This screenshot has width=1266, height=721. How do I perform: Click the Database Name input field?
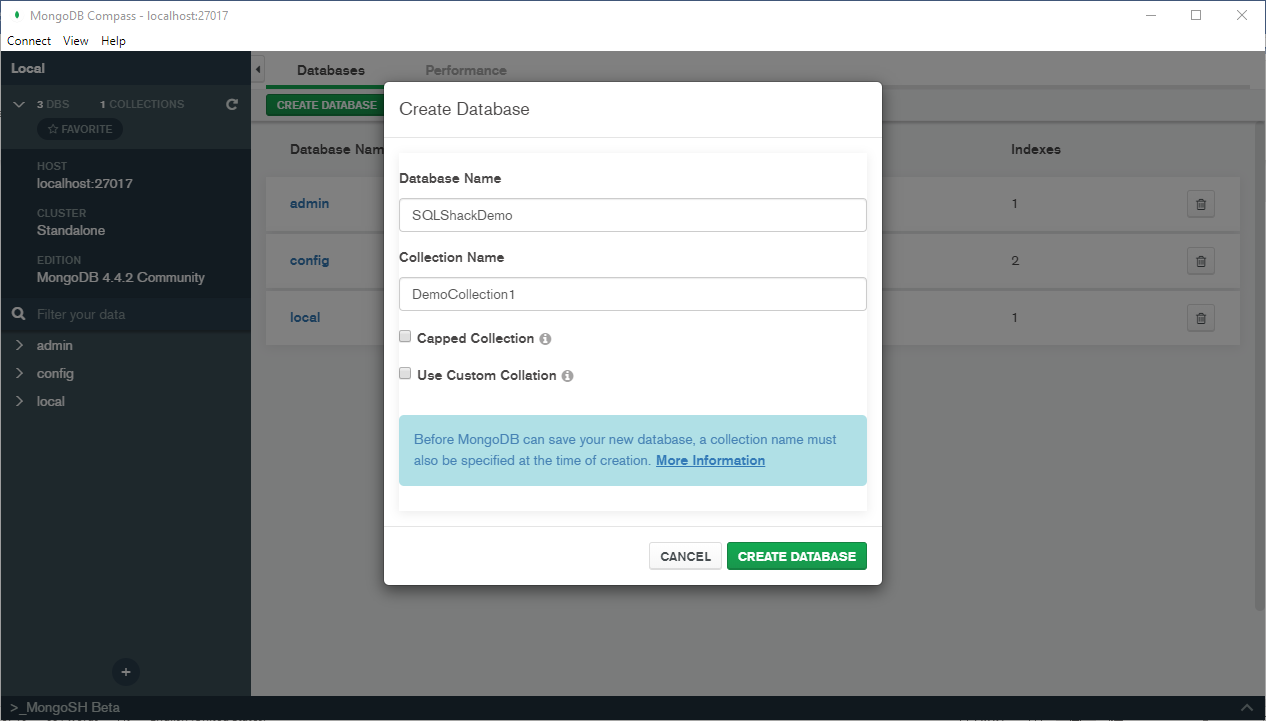[633, 215]
